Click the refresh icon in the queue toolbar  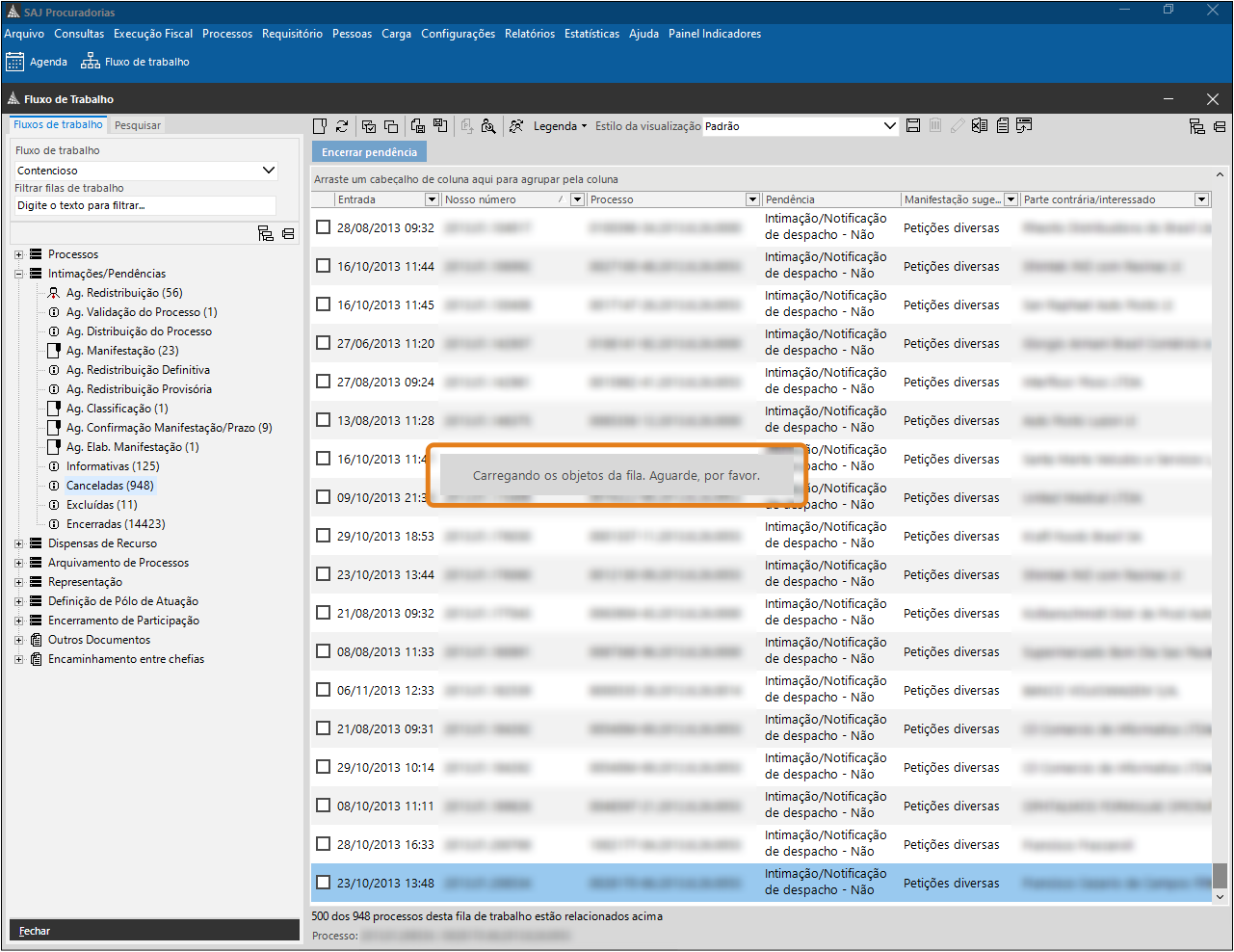[342, 126]
